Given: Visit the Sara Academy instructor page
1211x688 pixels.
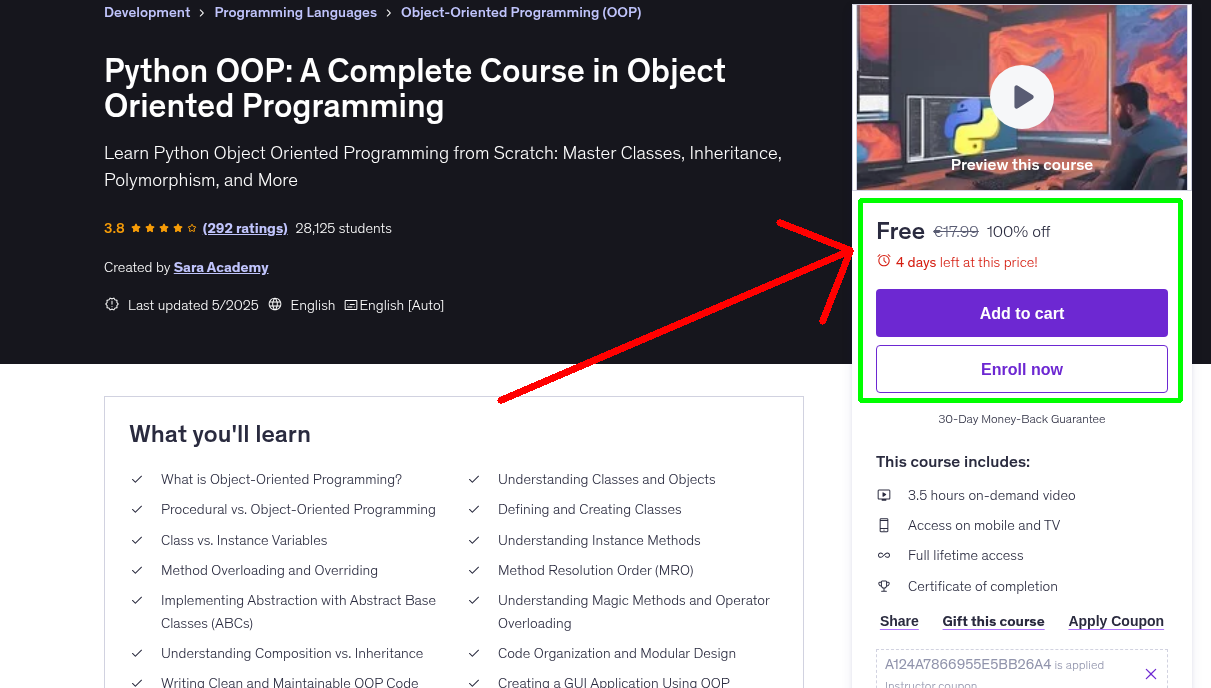Looking at the screenshot, I should [220, 267].
